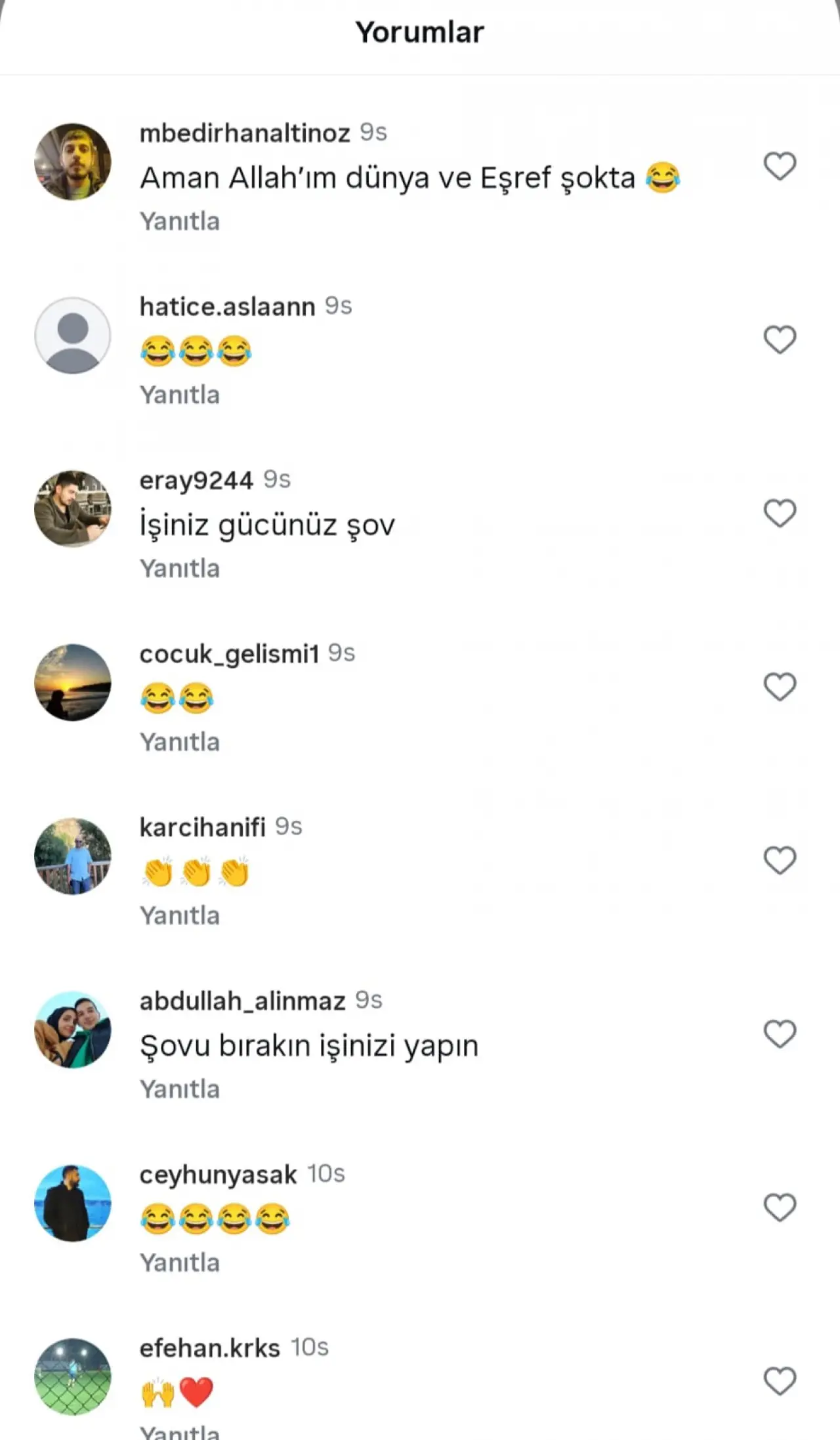This screenshot has width=840, height=1440.
Task: Open cocuk_gelismi1's sunset profile picture
Action: coord(73,682)
